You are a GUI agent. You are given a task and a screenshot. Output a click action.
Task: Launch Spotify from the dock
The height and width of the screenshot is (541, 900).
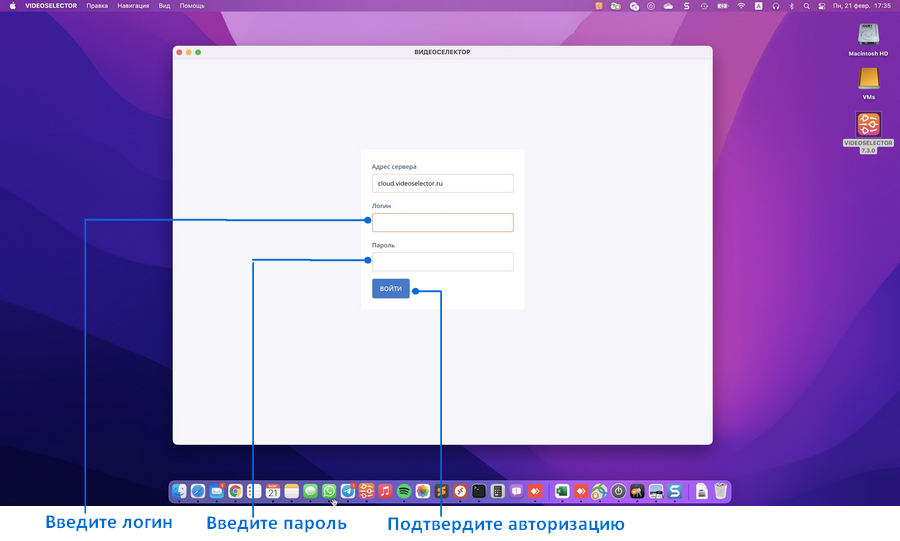[x=404, y=491]
